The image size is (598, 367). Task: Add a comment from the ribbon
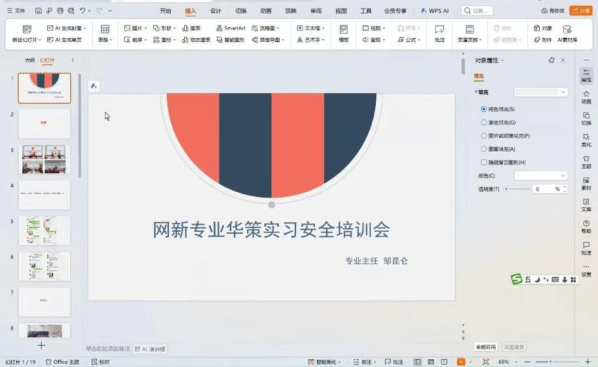click(x=439, y=33)
